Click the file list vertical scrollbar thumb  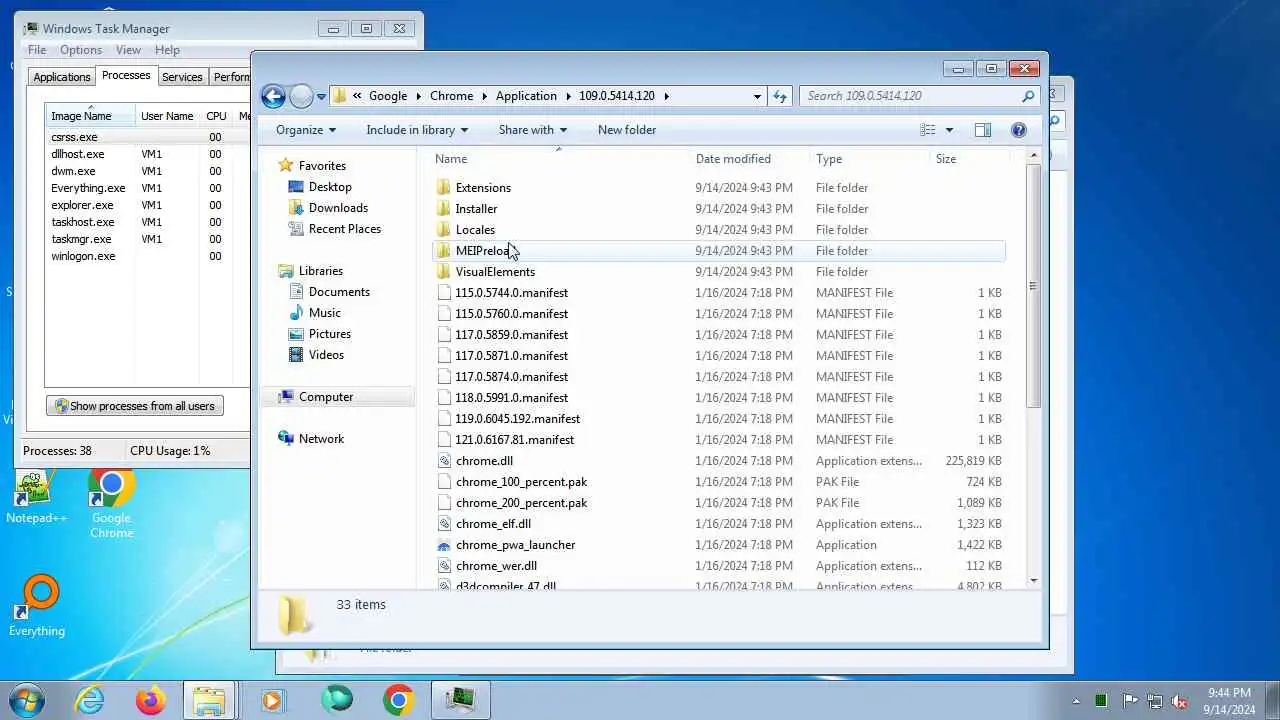(1033, 286)
